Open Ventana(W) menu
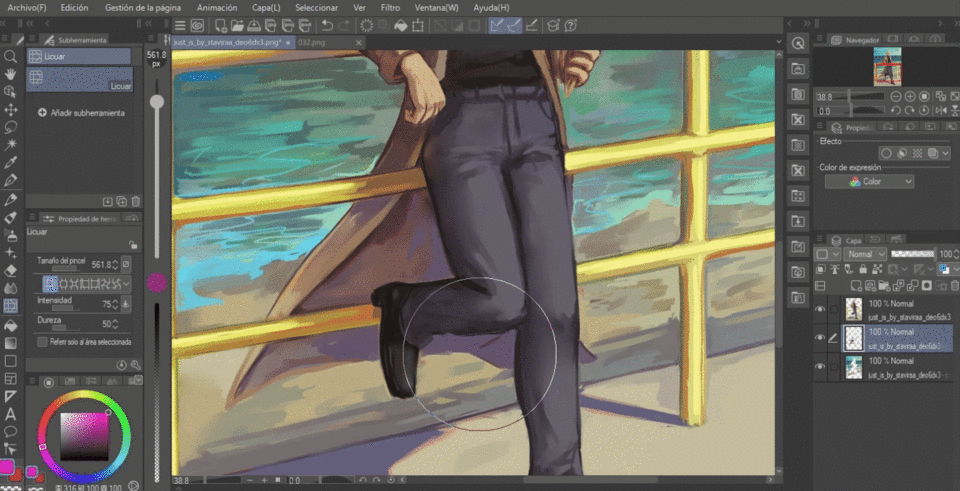Screen dimensions: 960x491 [437, 8]
